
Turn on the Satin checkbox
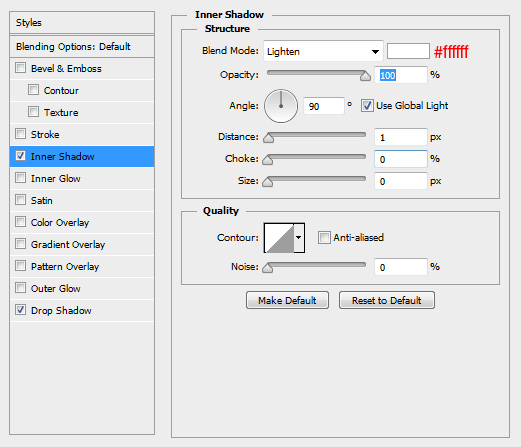coord(20,200)
